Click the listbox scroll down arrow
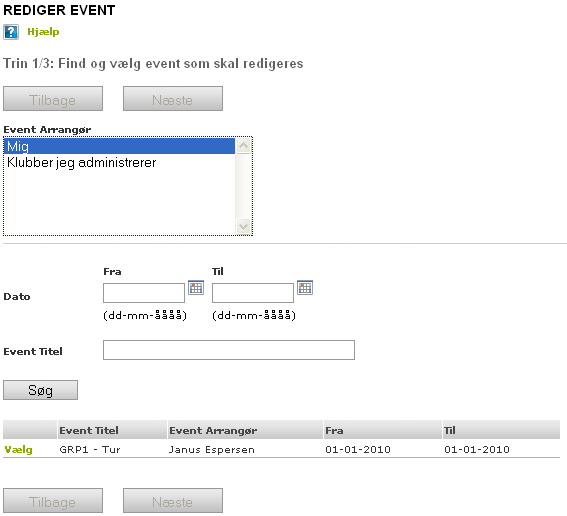This screenshot has width=567, height=516. tap(243, 227)
